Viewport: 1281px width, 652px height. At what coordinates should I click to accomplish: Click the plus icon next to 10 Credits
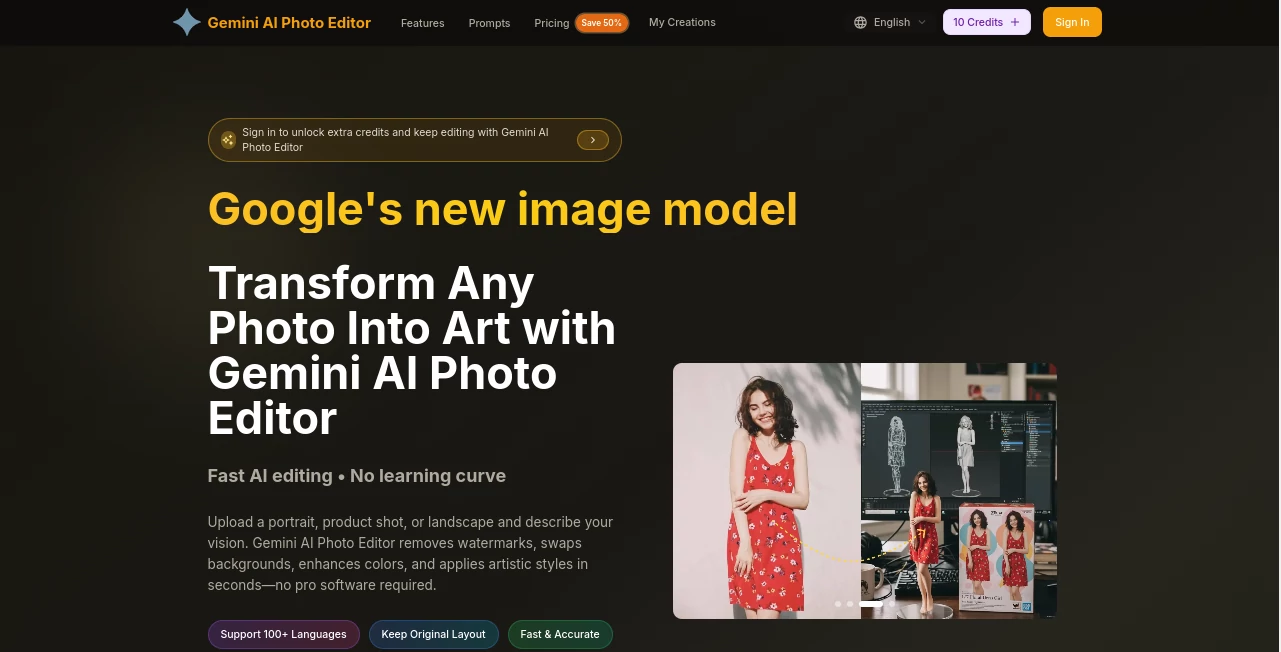1014,21
